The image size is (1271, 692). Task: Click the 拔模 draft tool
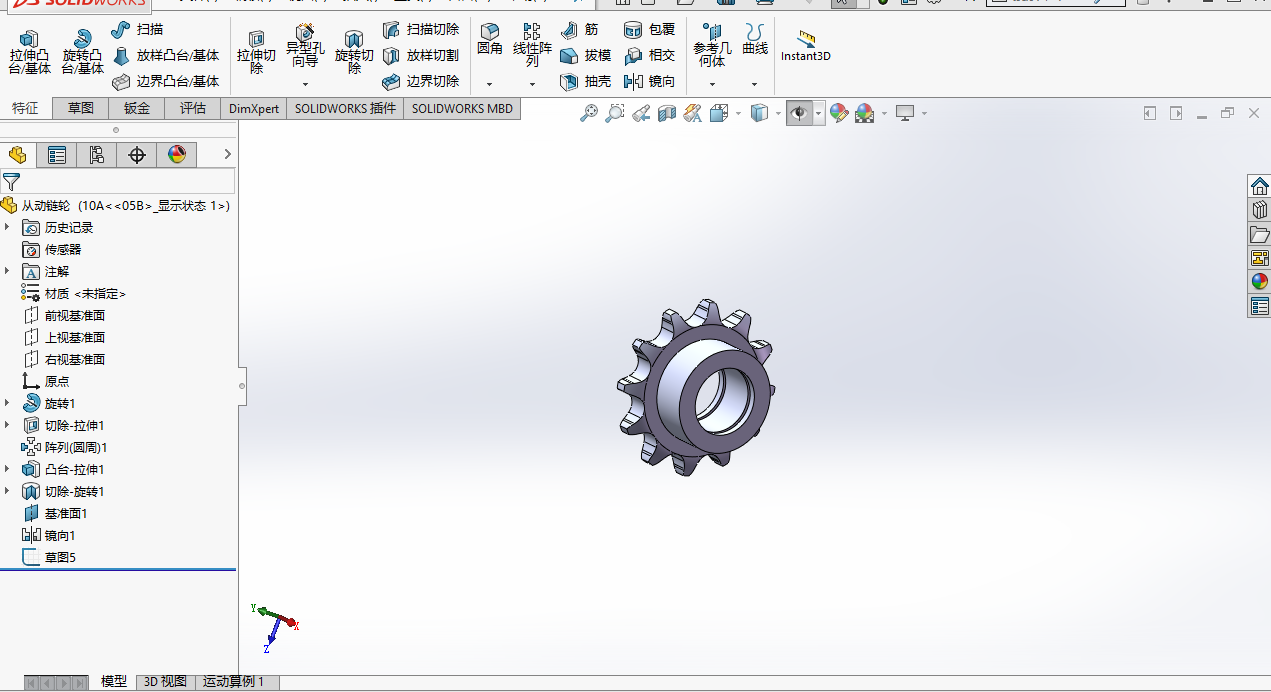pos(585,55)
